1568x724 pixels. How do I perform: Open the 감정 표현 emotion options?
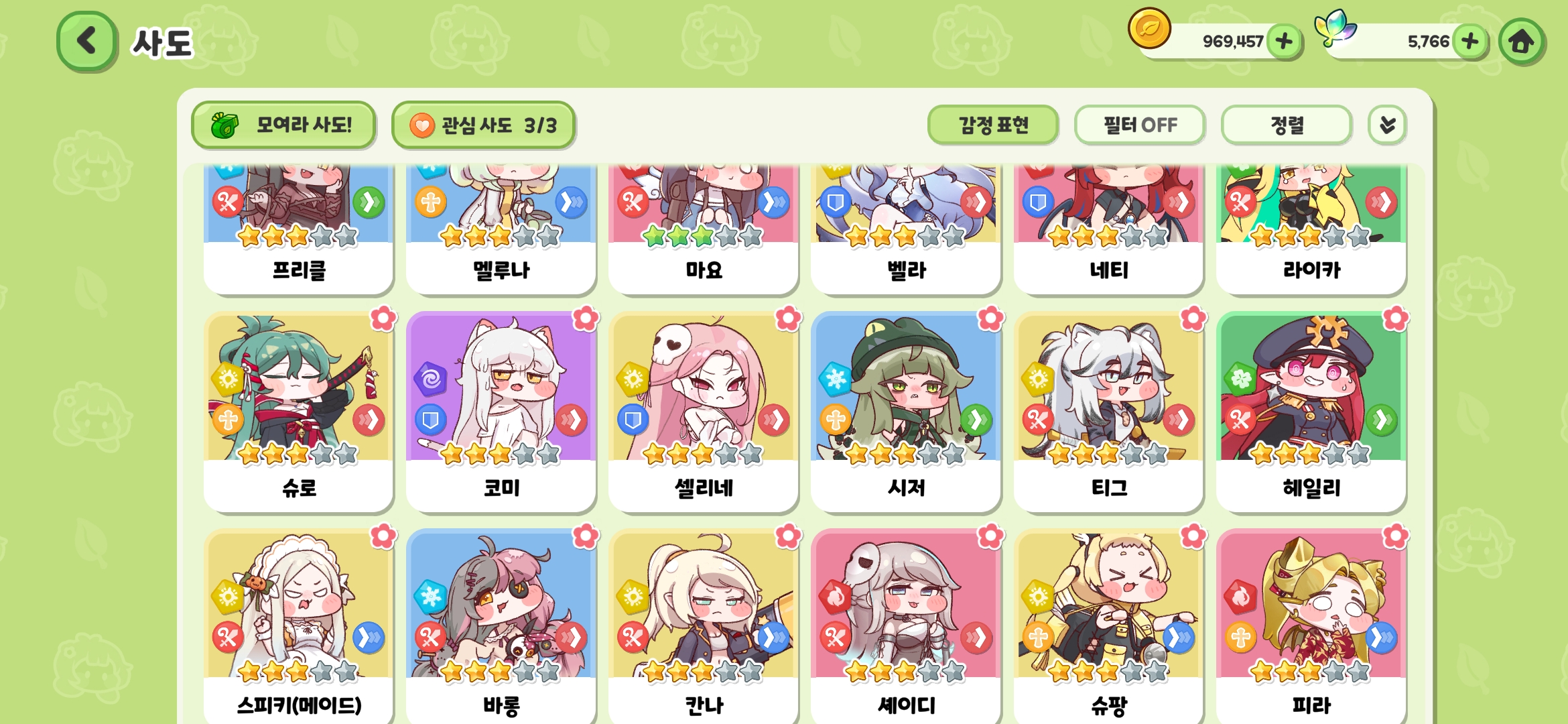pyautogui.click(x=993, y=125)
